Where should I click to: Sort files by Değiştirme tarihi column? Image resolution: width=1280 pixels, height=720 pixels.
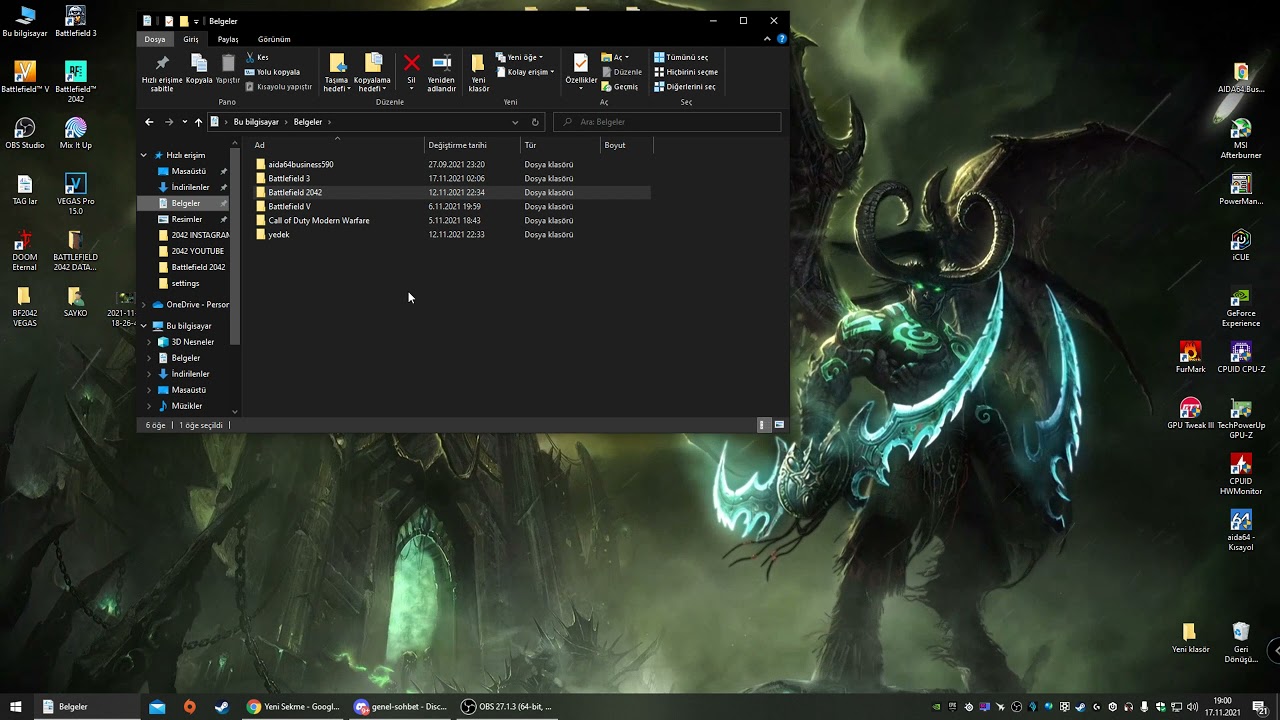[x=473, y=145]
